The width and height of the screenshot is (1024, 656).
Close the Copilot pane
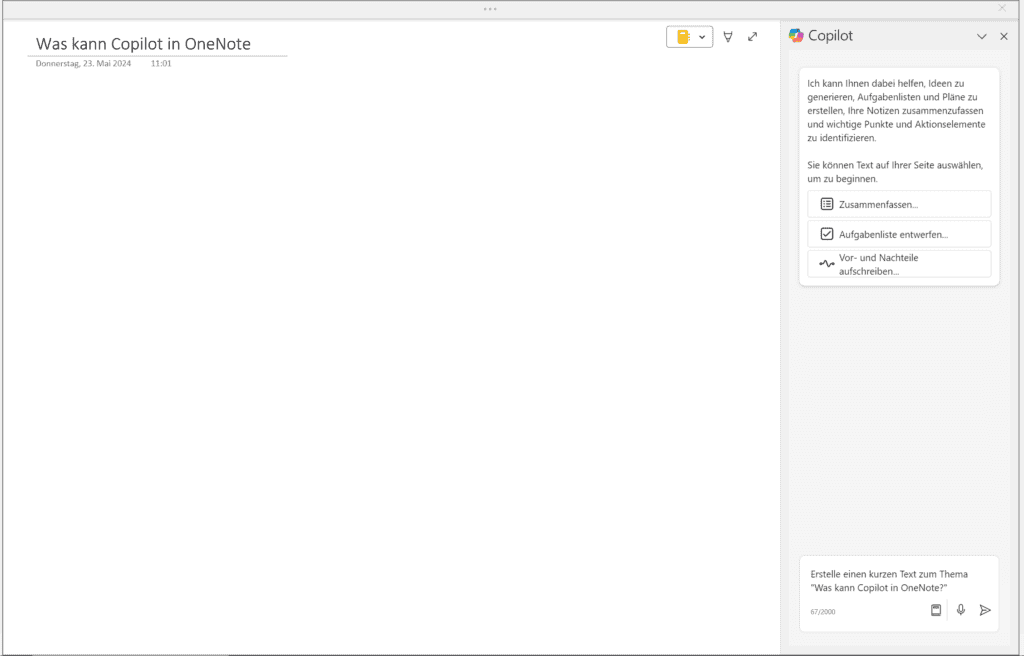[x=1004, y=37]
